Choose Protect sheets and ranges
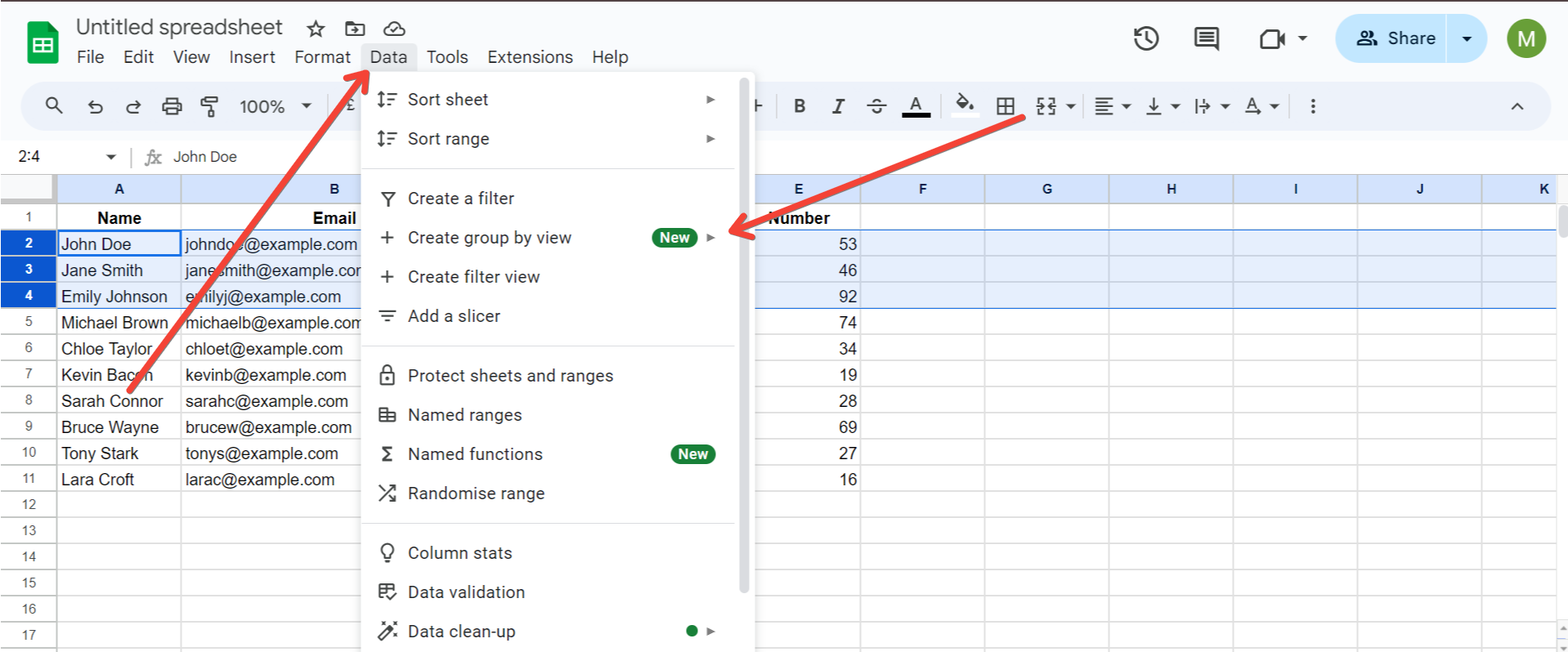Viewport: 1568px width, 652px height. pos(548,376)
